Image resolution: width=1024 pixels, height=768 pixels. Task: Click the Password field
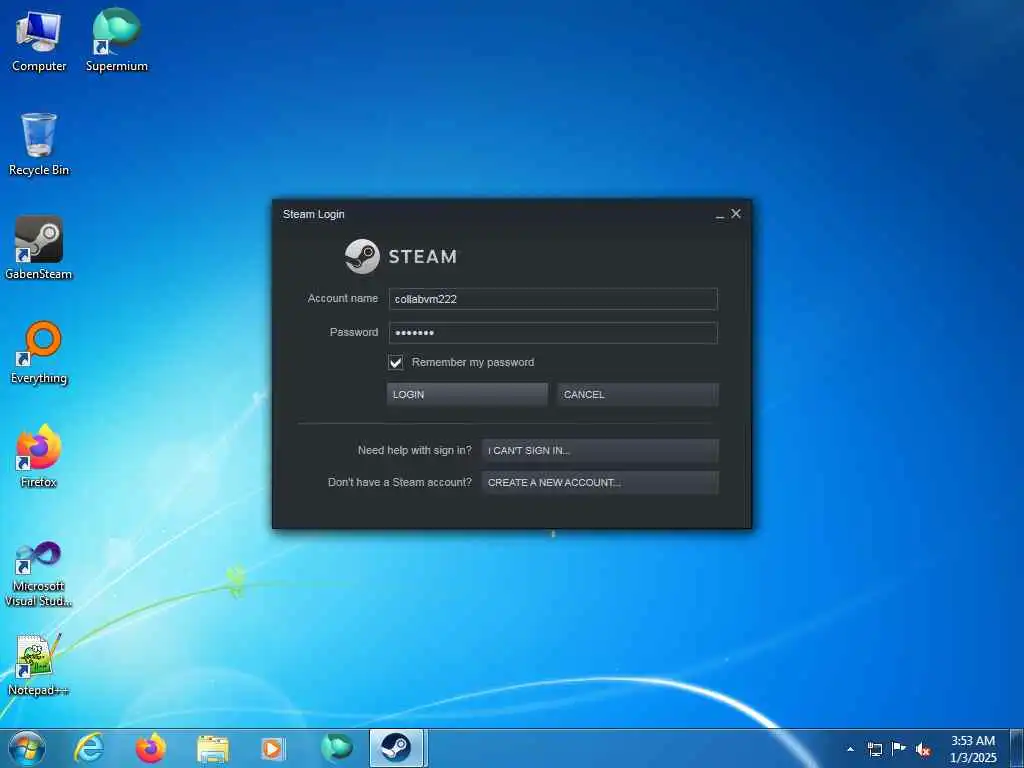tap(553, 332)
